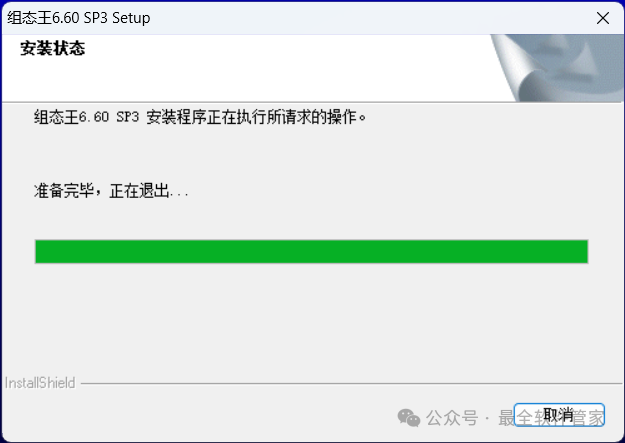Click the 安装状态 heading
625x443 pixels.
pyautogui.click(x=52, y=48)
